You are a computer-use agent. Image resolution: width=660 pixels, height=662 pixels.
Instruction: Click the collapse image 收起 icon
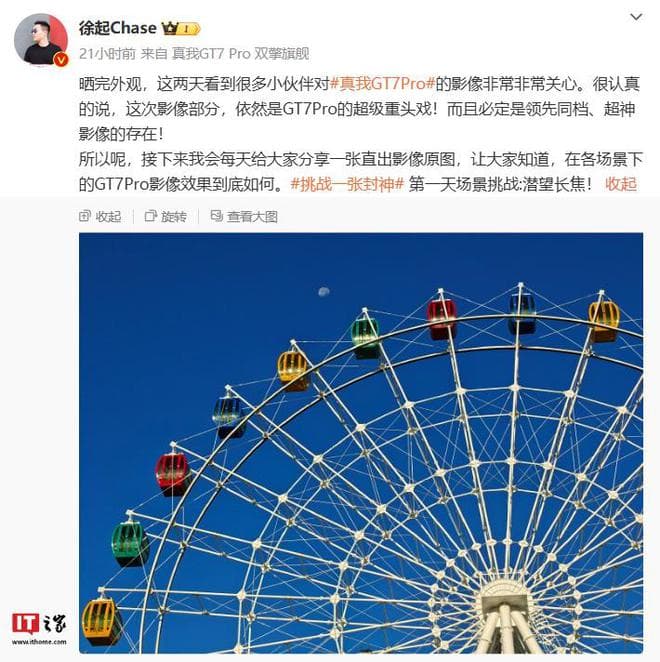click(85, 216)
